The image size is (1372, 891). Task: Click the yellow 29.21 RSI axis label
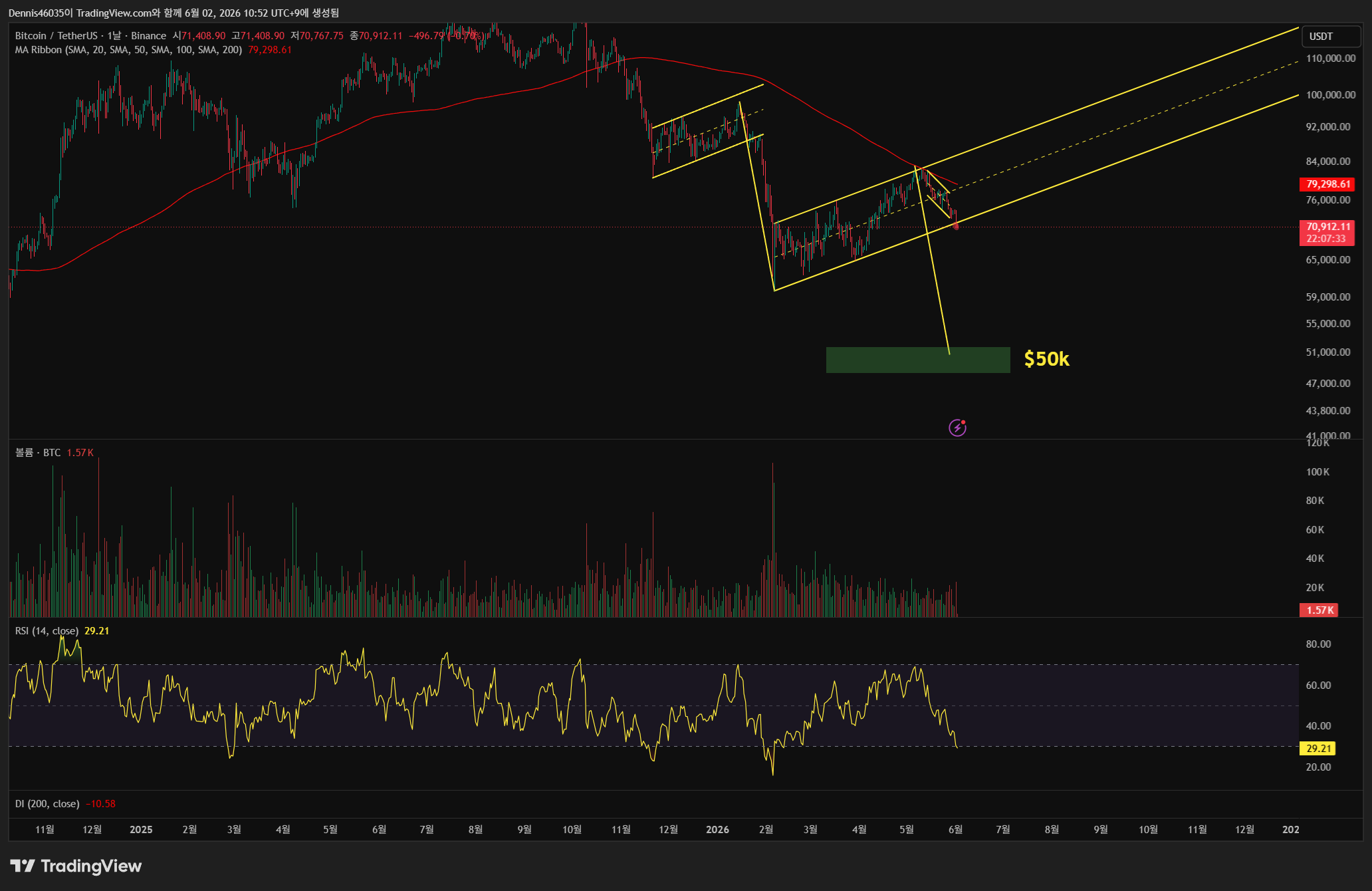point(1318,749)
